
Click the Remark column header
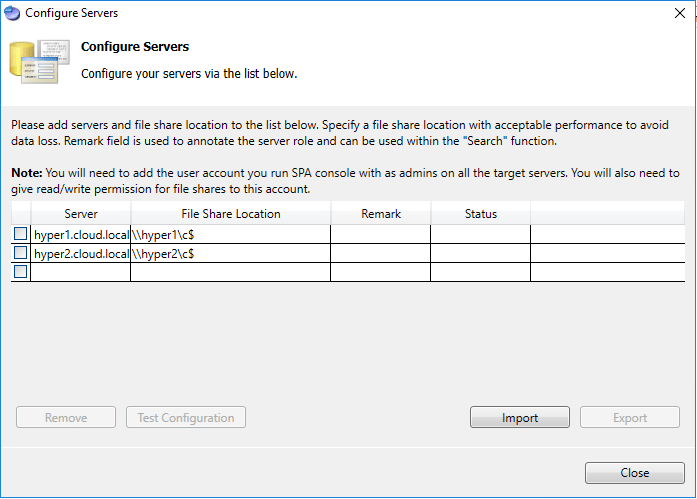click(x=381, y=214)
